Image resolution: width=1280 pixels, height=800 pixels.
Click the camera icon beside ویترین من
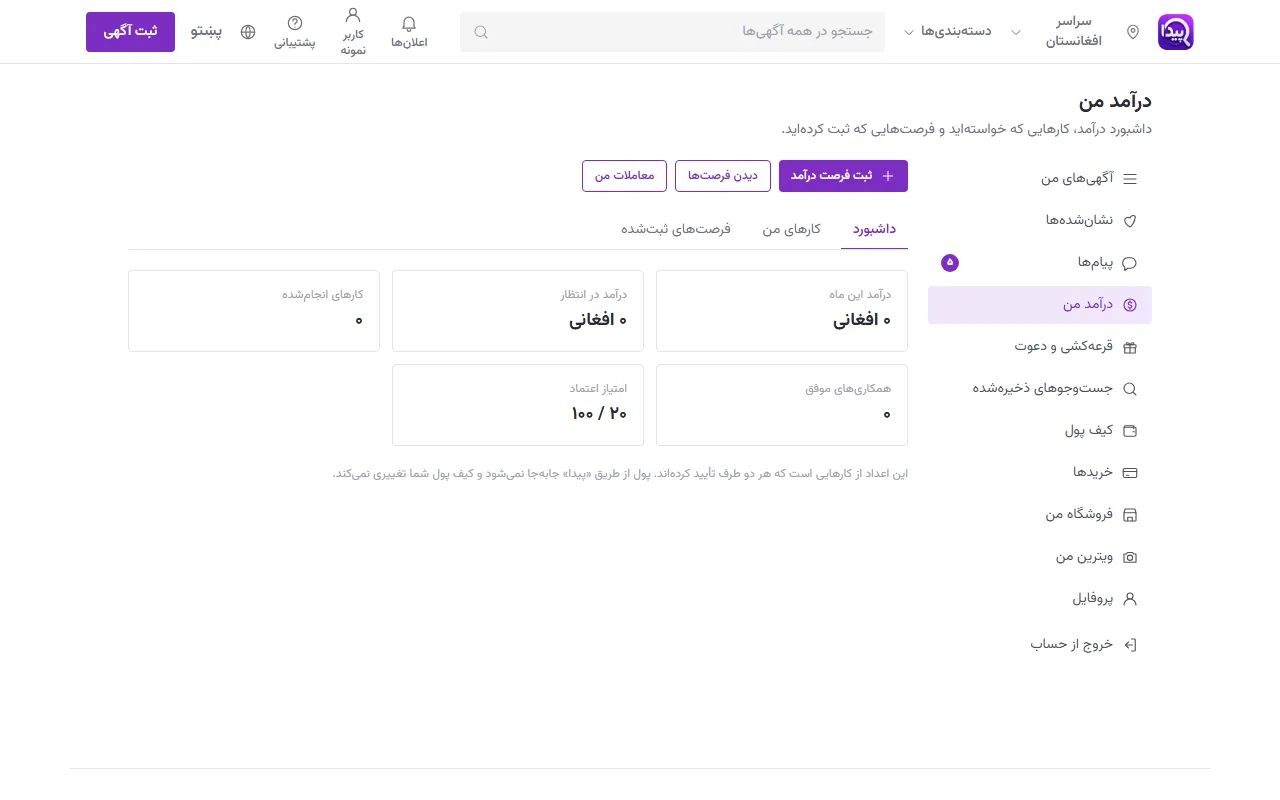pos(1130,557)
